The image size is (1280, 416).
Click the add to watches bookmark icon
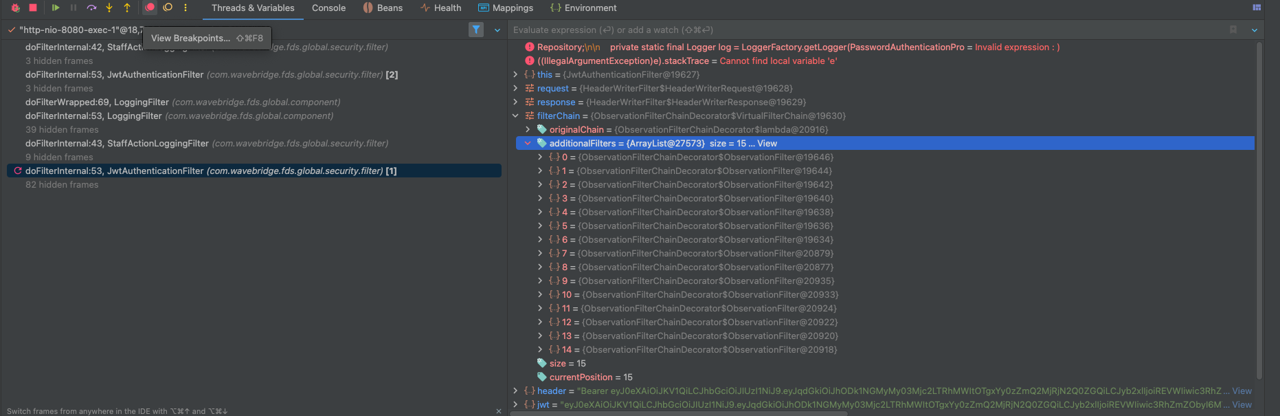[1234, 30]
